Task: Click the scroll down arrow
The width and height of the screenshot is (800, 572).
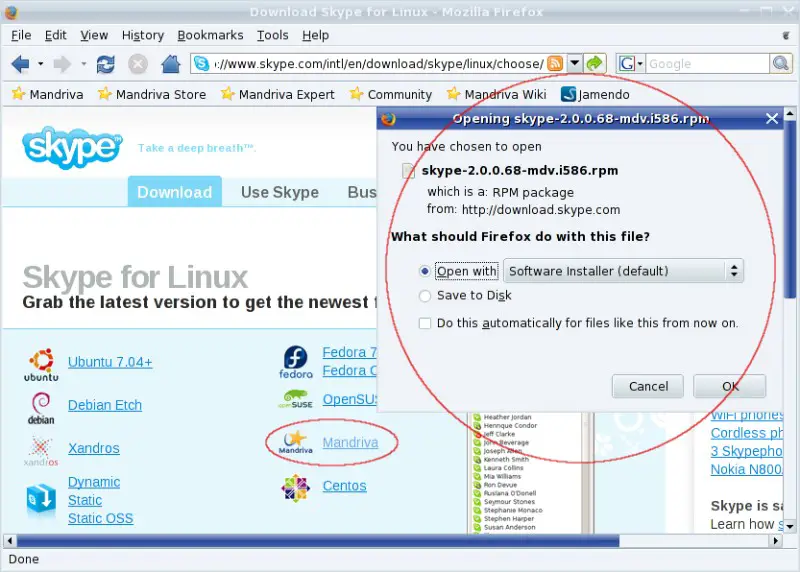Action: click(789, 526)
